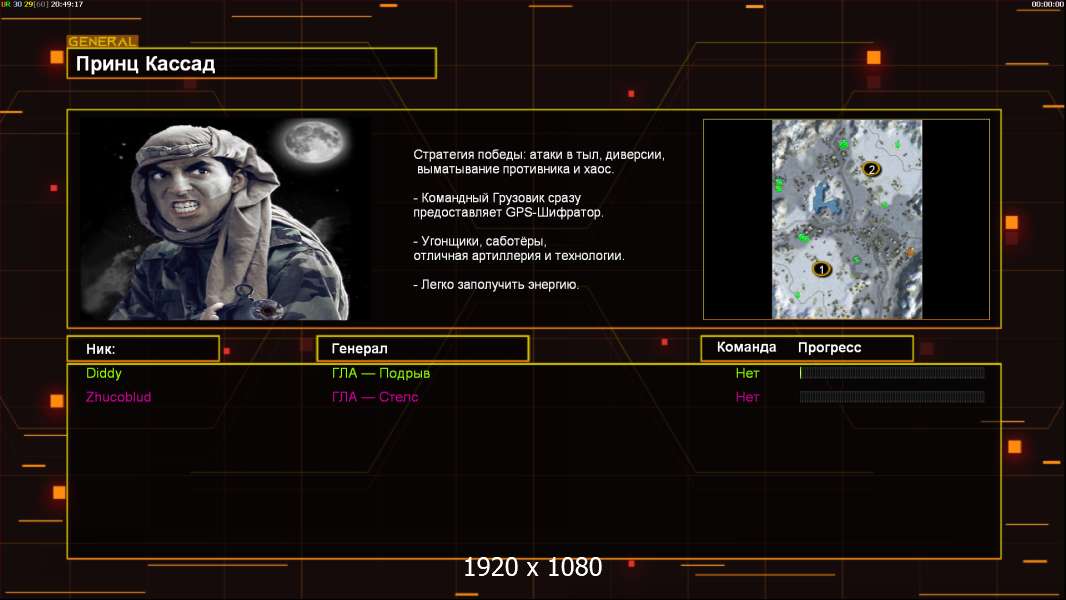This screenshot has width=1066, height=600.
Task: Select the Принц Кассад title bar
Action: 251,64
